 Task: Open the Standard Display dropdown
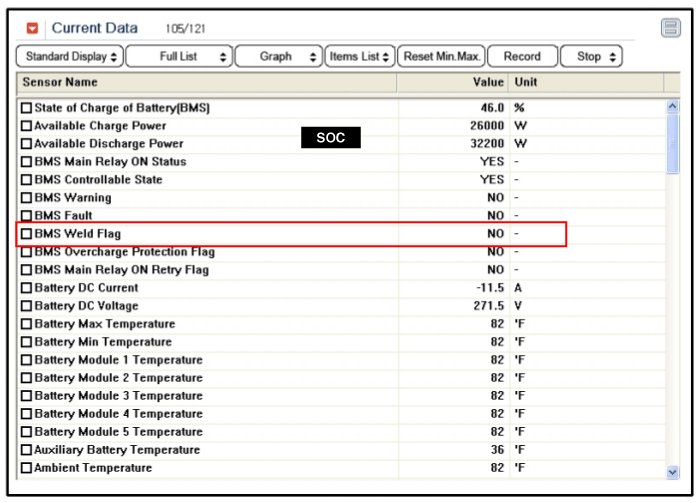click(71, 57)
